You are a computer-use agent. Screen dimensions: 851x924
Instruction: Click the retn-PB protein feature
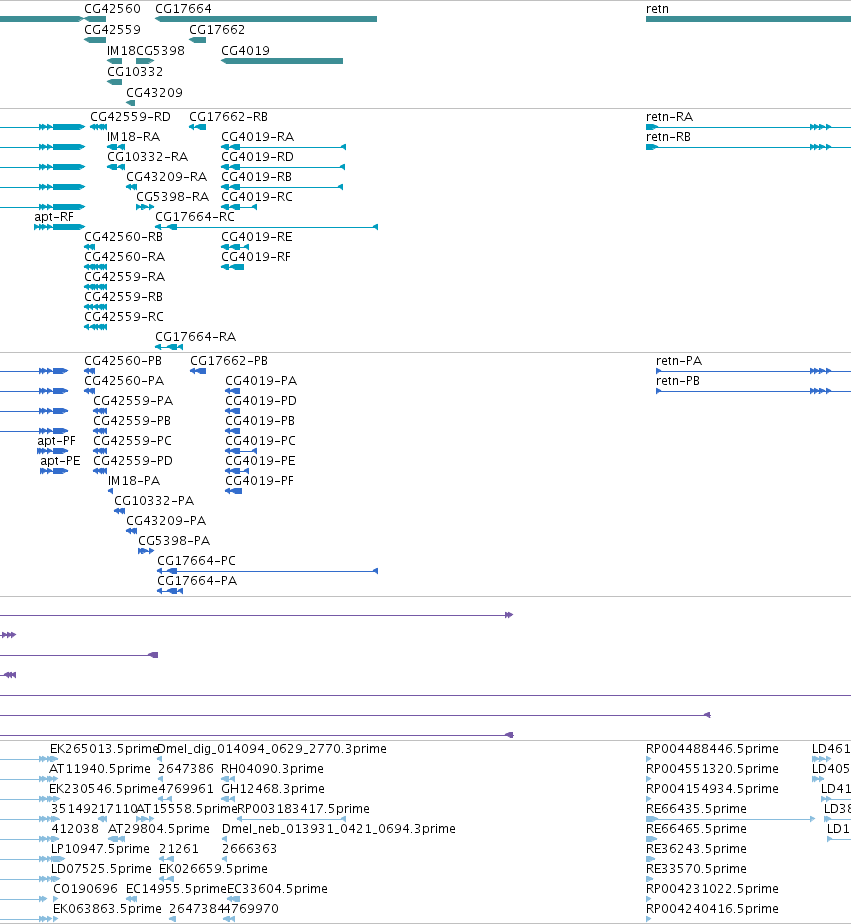753,391
